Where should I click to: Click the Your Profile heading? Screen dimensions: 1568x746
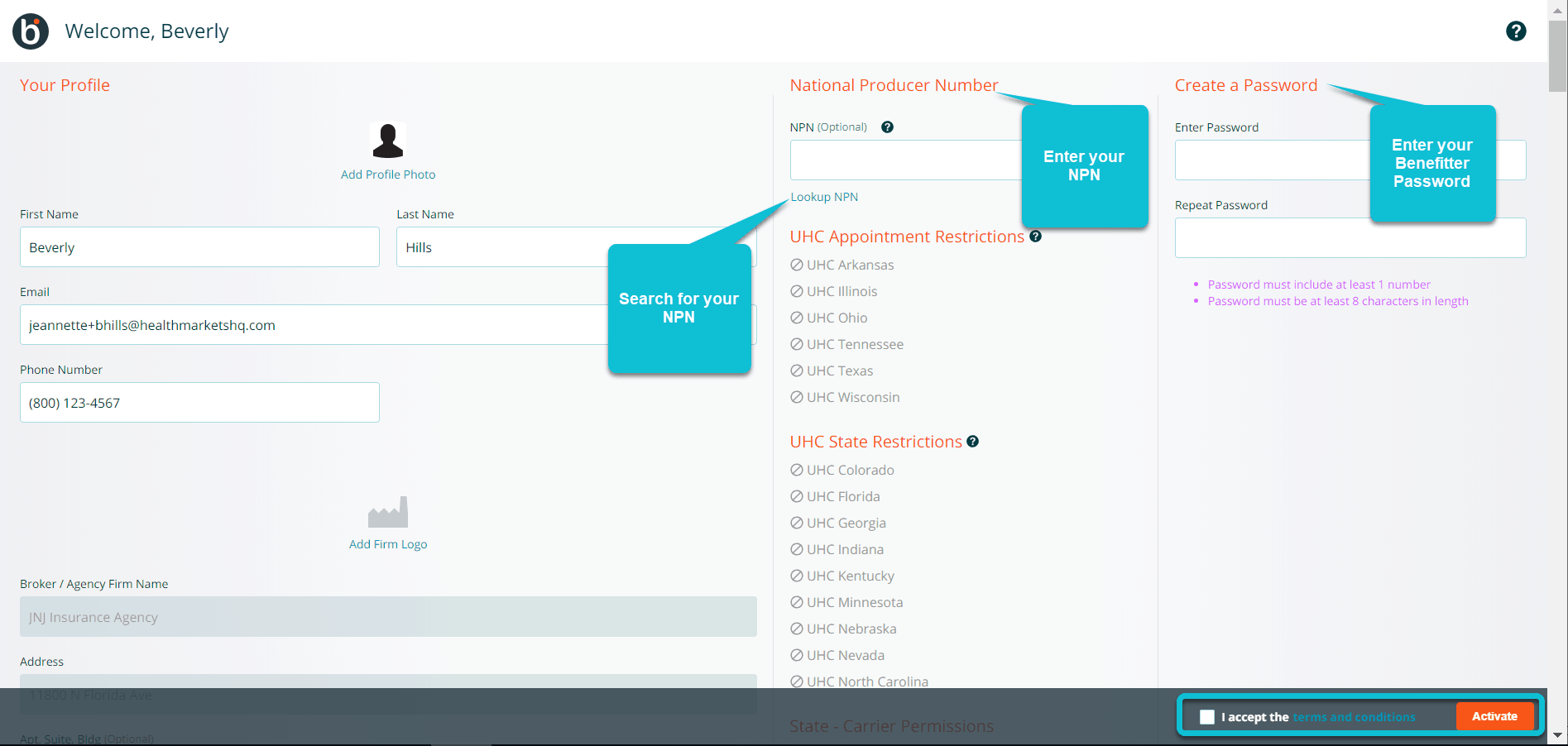pyautogui.click(x=65, y=85)
